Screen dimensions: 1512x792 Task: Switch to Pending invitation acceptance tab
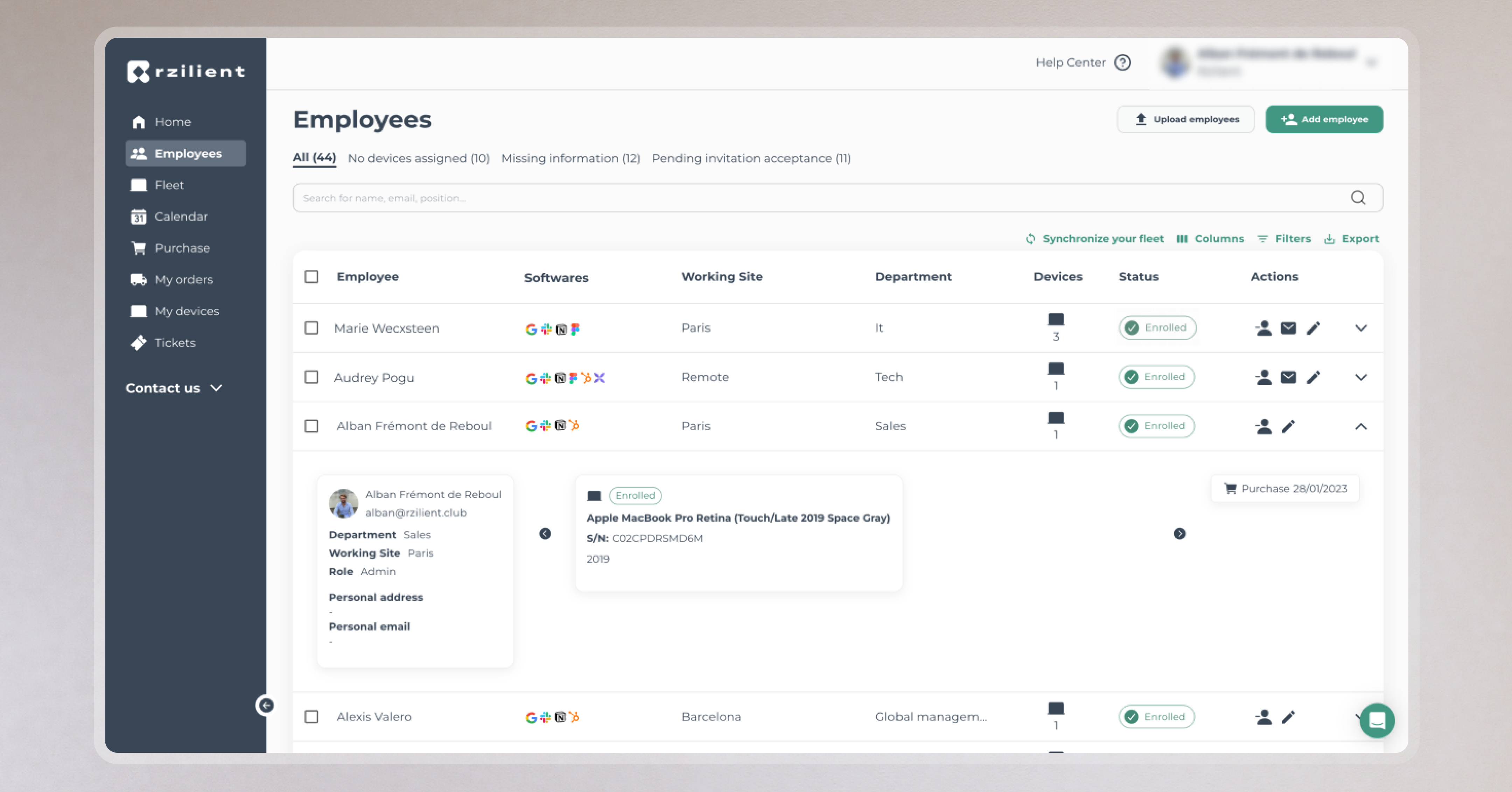click(x=751, y=158)
